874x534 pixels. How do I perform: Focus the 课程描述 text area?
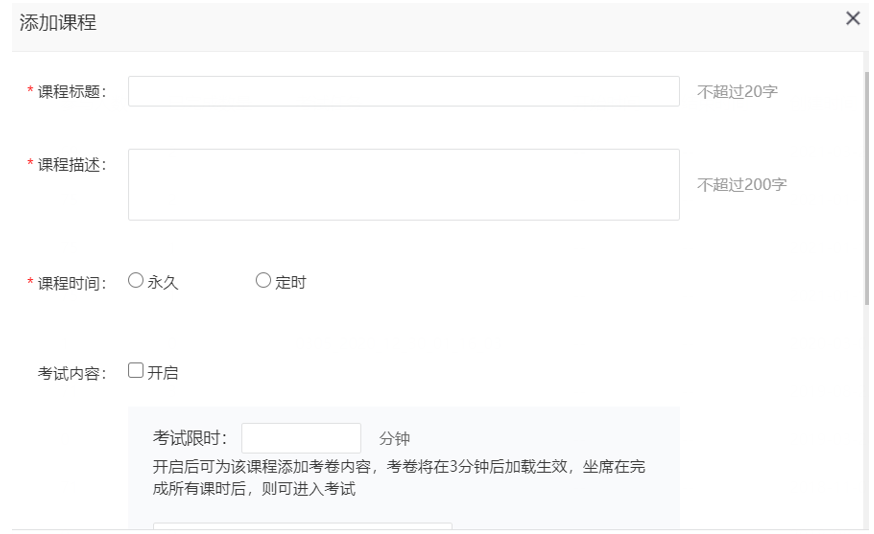(x=403, y=184)
